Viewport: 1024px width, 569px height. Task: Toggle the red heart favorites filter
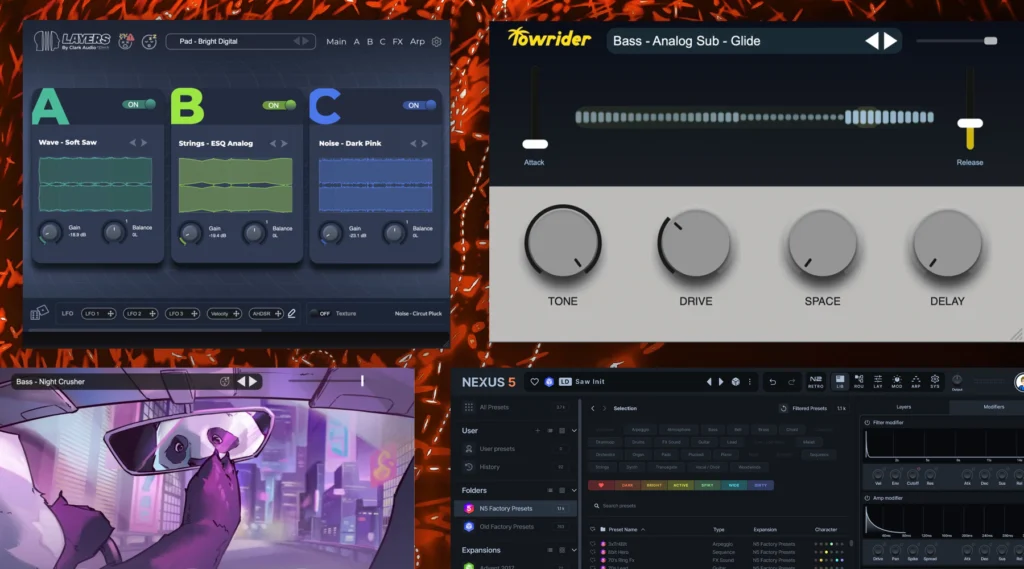pos(601,485)
